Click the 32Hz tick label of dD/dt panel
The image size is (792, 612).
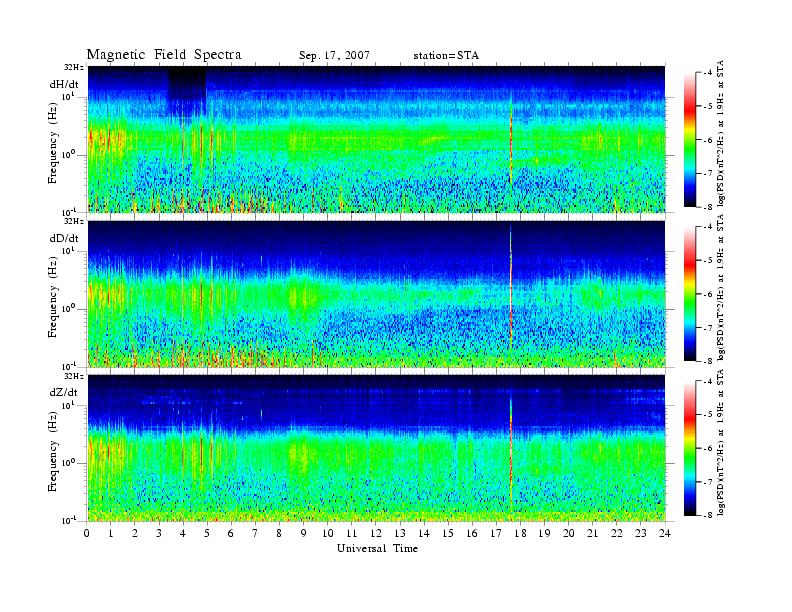coord(73,221)
